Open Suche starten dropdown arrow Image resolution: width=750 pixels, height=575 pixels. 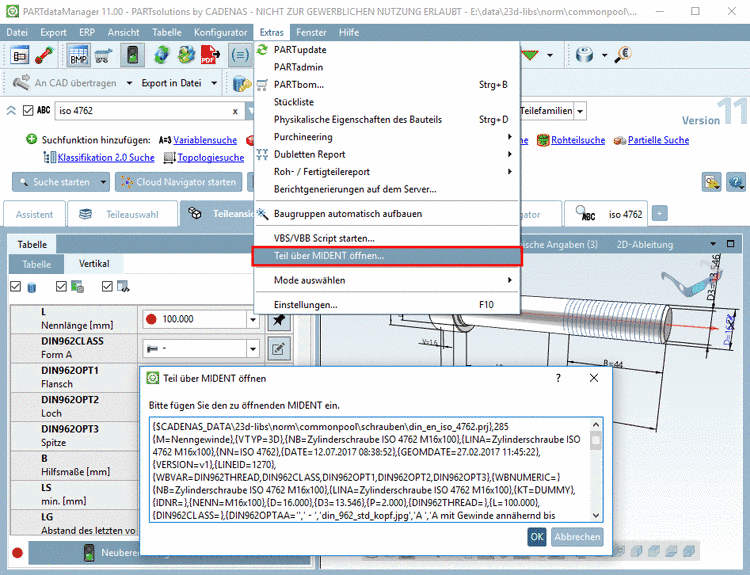coord(103,182)
